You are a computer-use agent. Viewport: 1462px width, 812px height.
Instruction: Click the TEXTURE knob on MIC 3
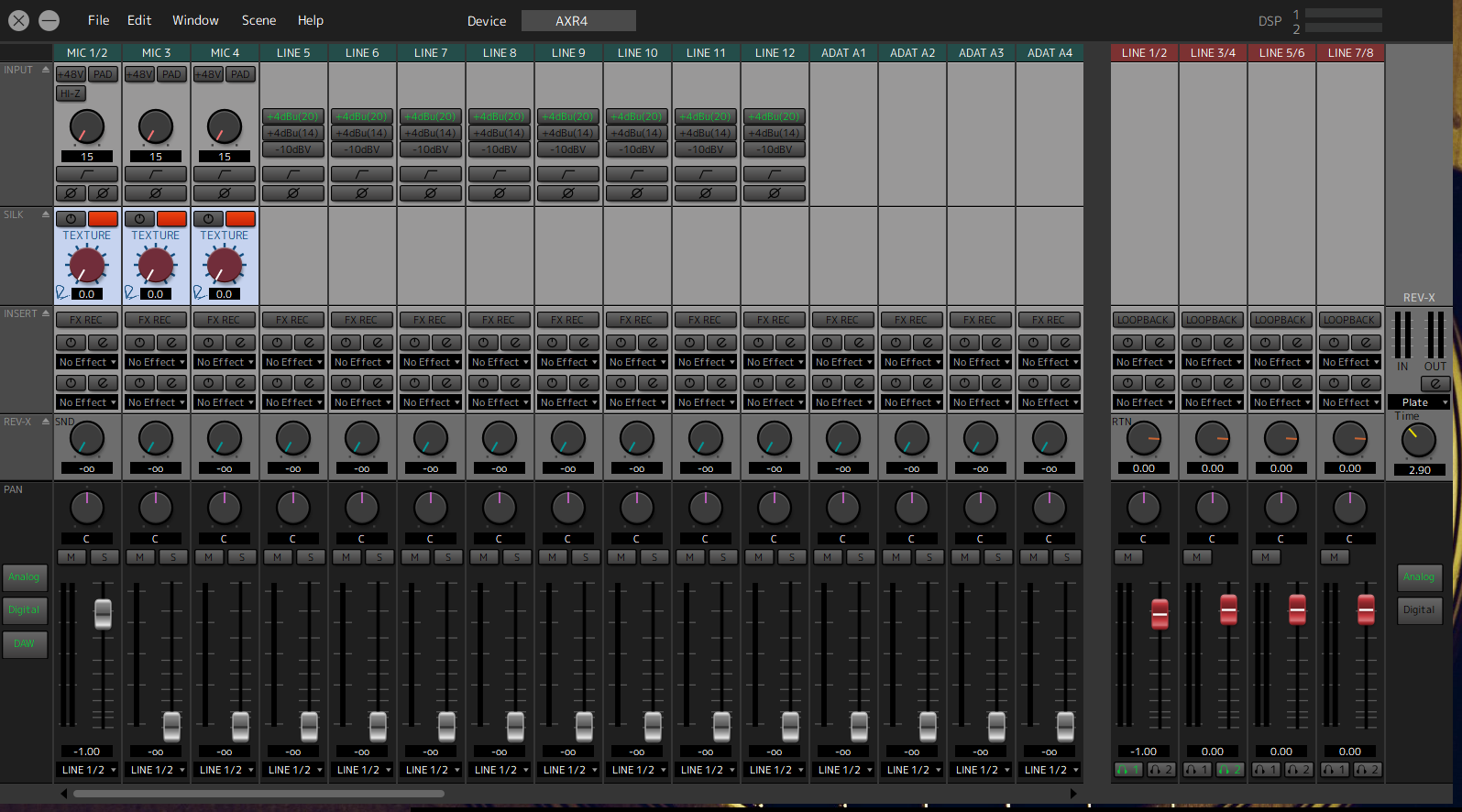click(x=156, y=265)
